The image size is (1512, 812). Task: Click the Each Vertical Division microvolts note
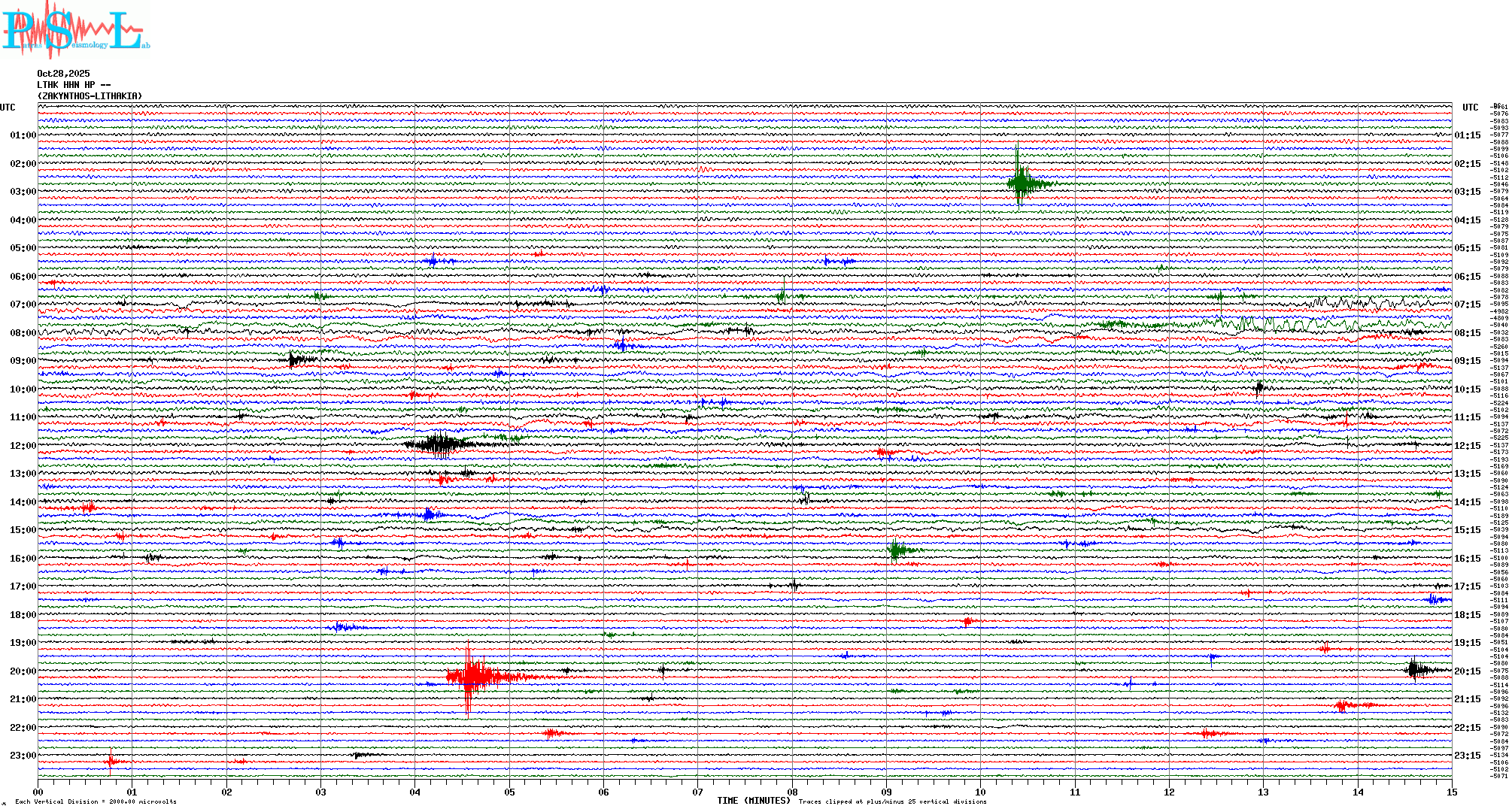click(x=96, y=801)
